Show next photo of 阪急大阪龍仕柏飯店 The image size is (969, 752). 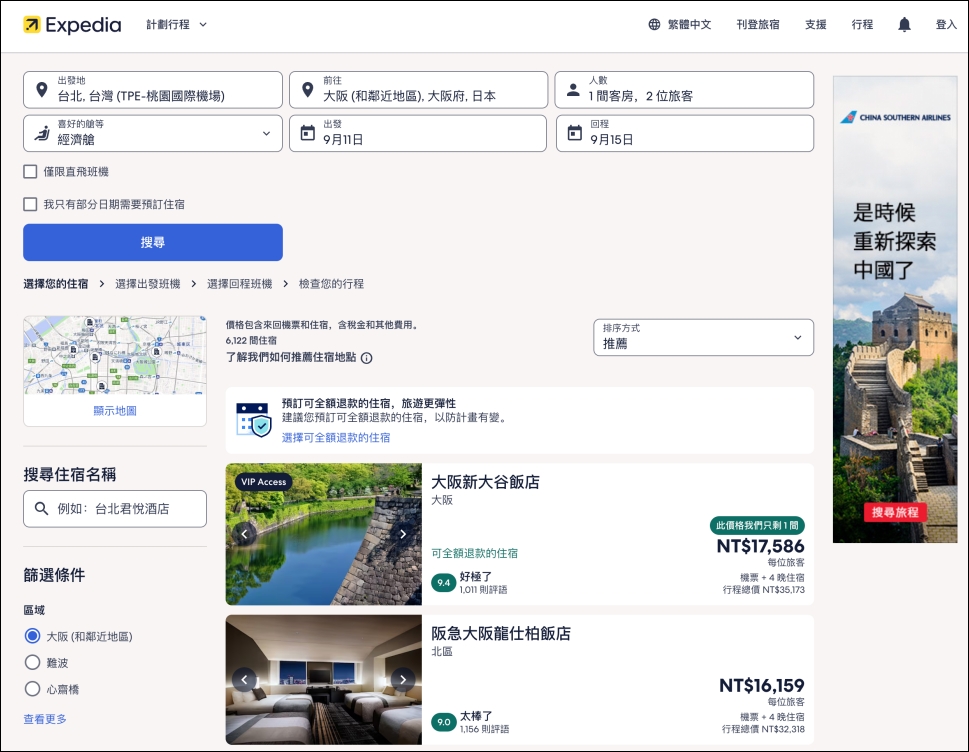tap(403, 680)
